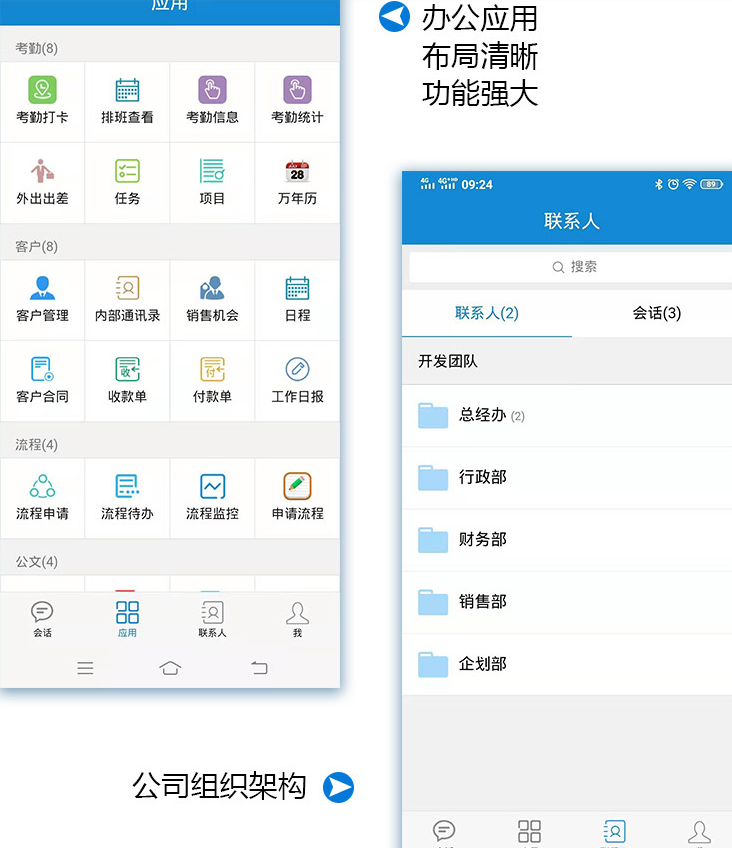
Task: Click the 09:24 clock in status bar
Action: click(477, 185)
